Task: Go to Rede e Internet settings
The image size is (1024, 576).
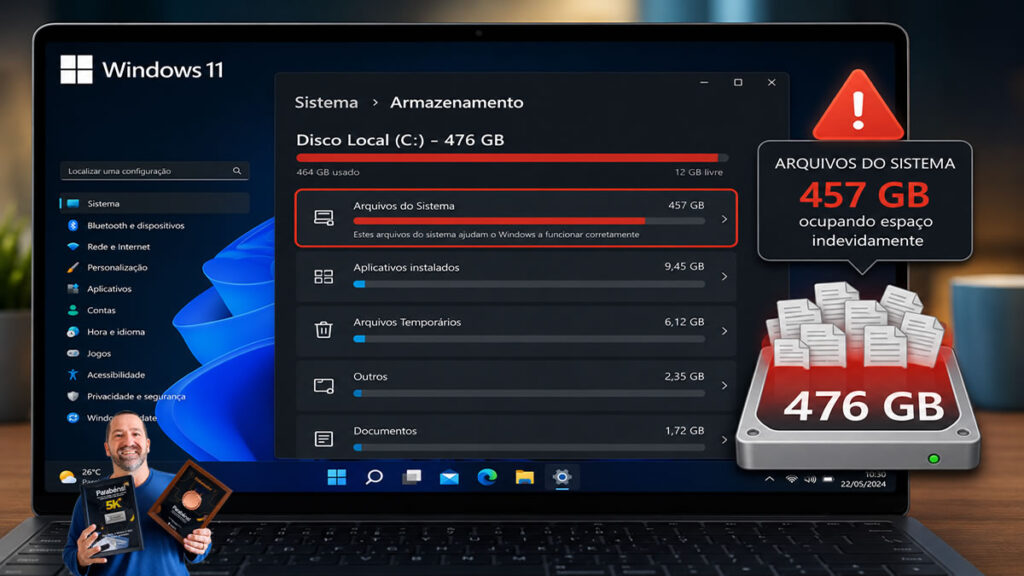Action: click(118, 247)
